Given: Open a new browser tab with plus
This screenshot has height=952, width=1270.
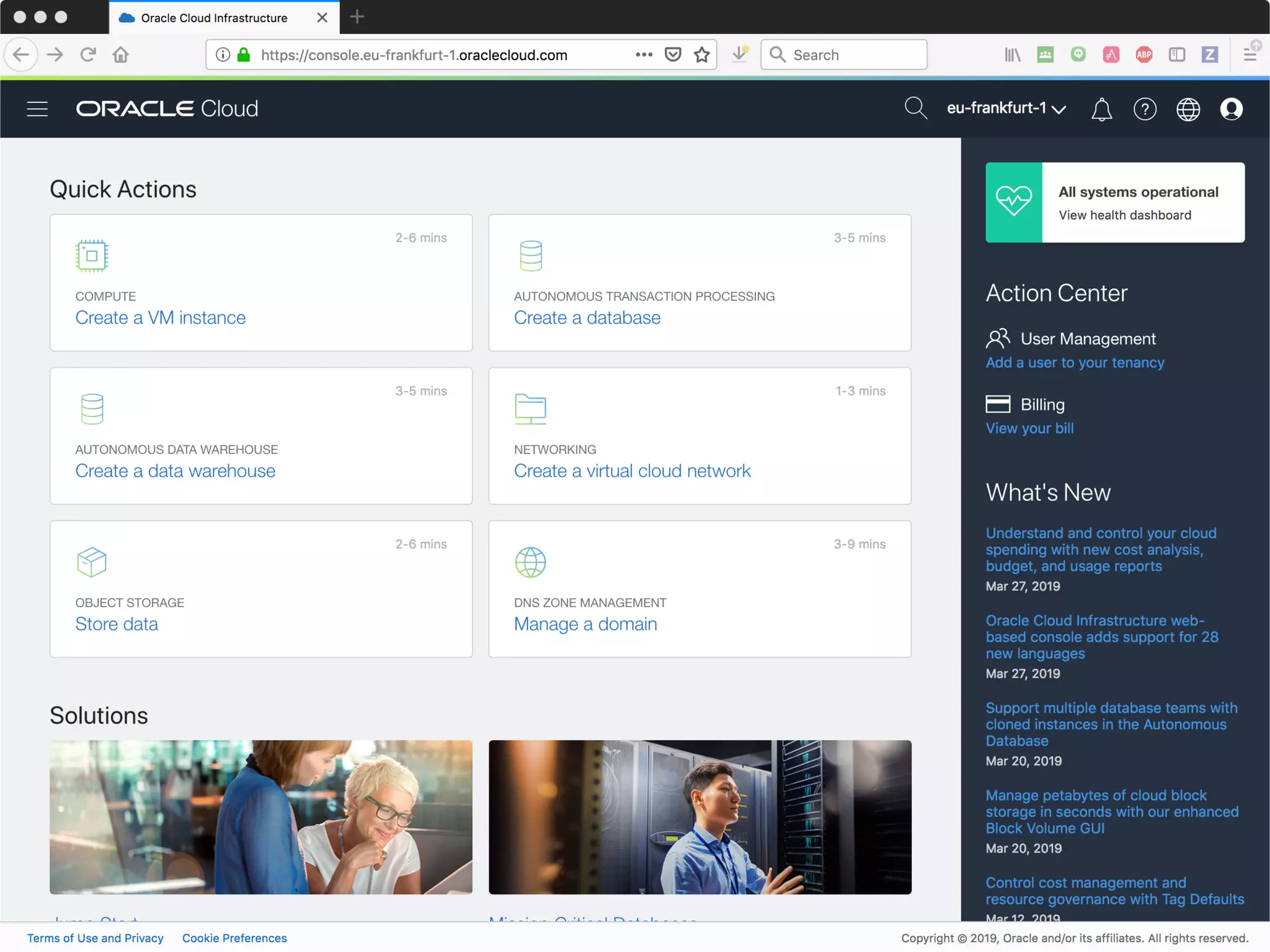Looking at the screenshot, I should (357, 17).
